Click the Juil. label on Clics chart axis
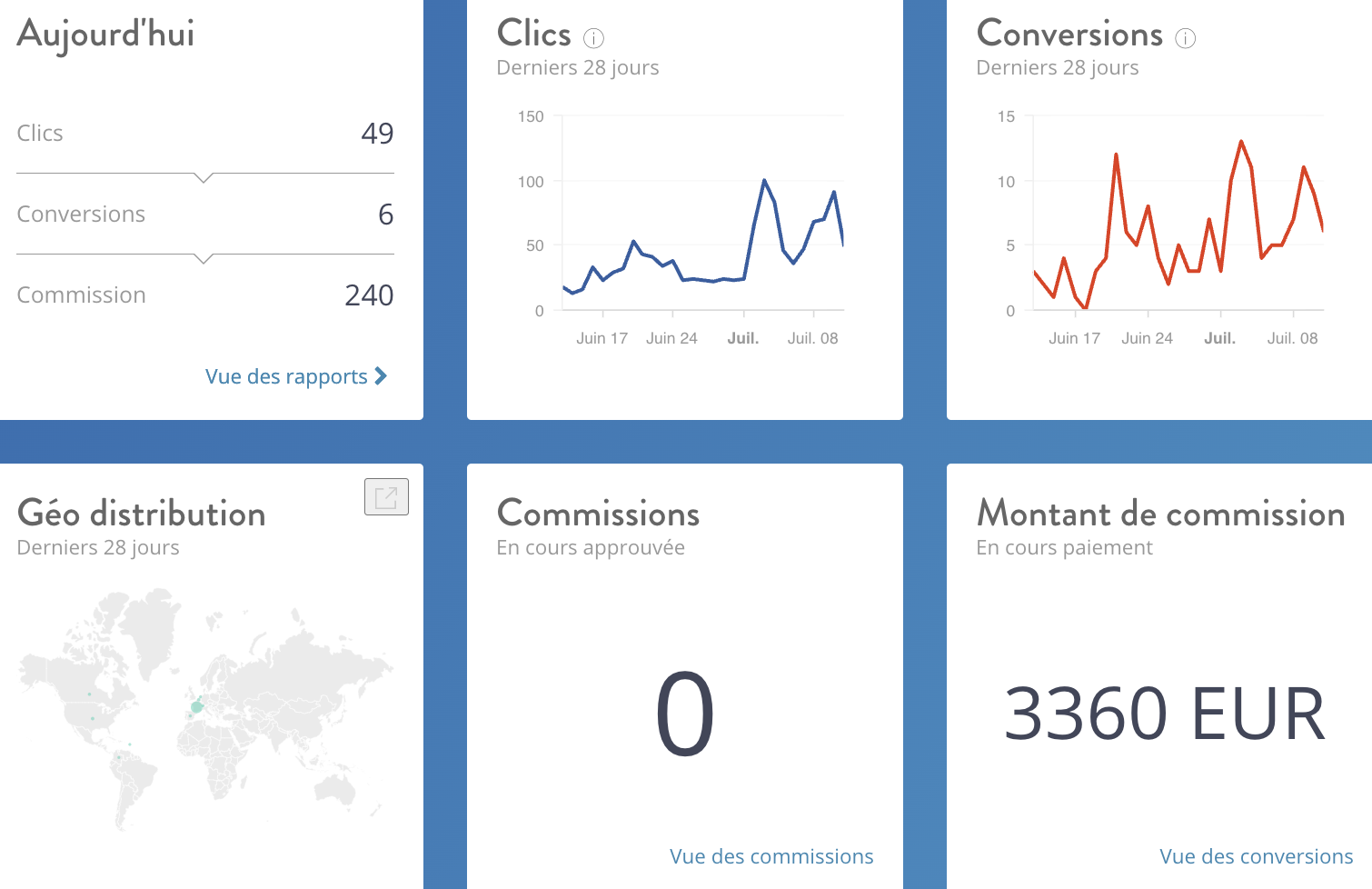The width and height of the screenshot is (1372, 889). tap(742, 338)
